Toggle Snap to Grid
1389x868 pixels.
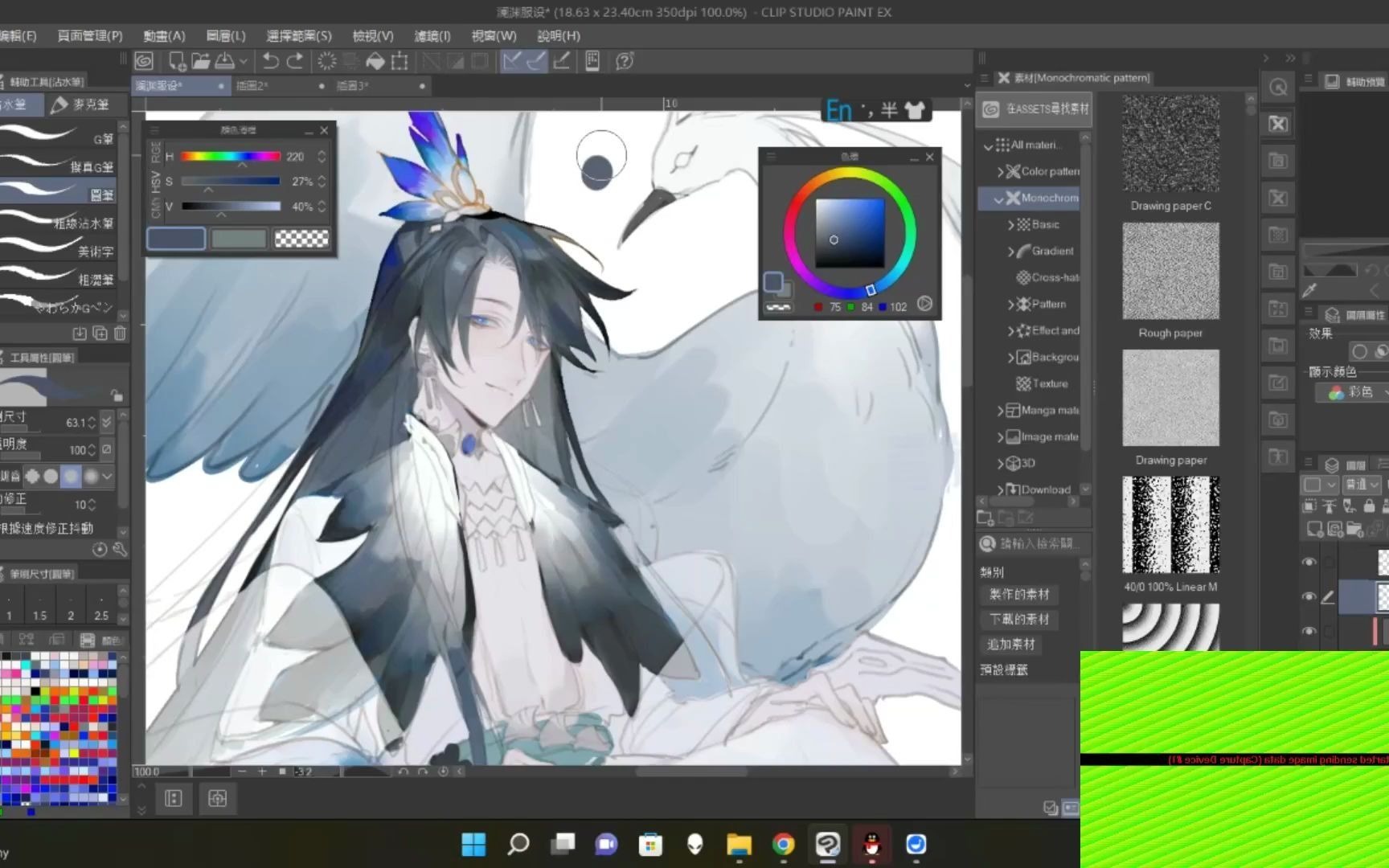click(x=561, y=61)
